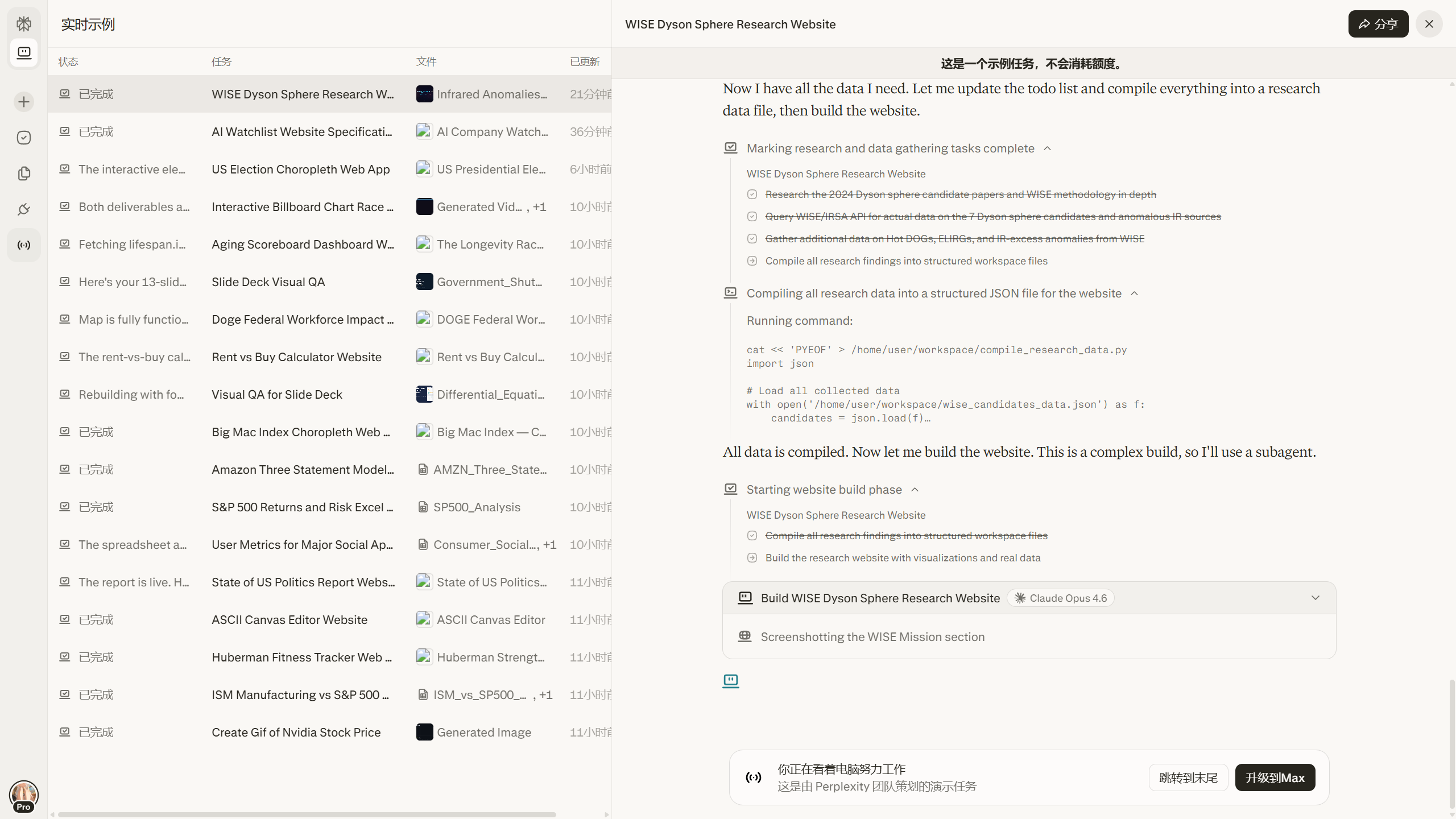The height and width of the screenshot is (819, 1456).
Task: Collapse 'Compiling all research data' section
Action: (x=1135, y=293)
